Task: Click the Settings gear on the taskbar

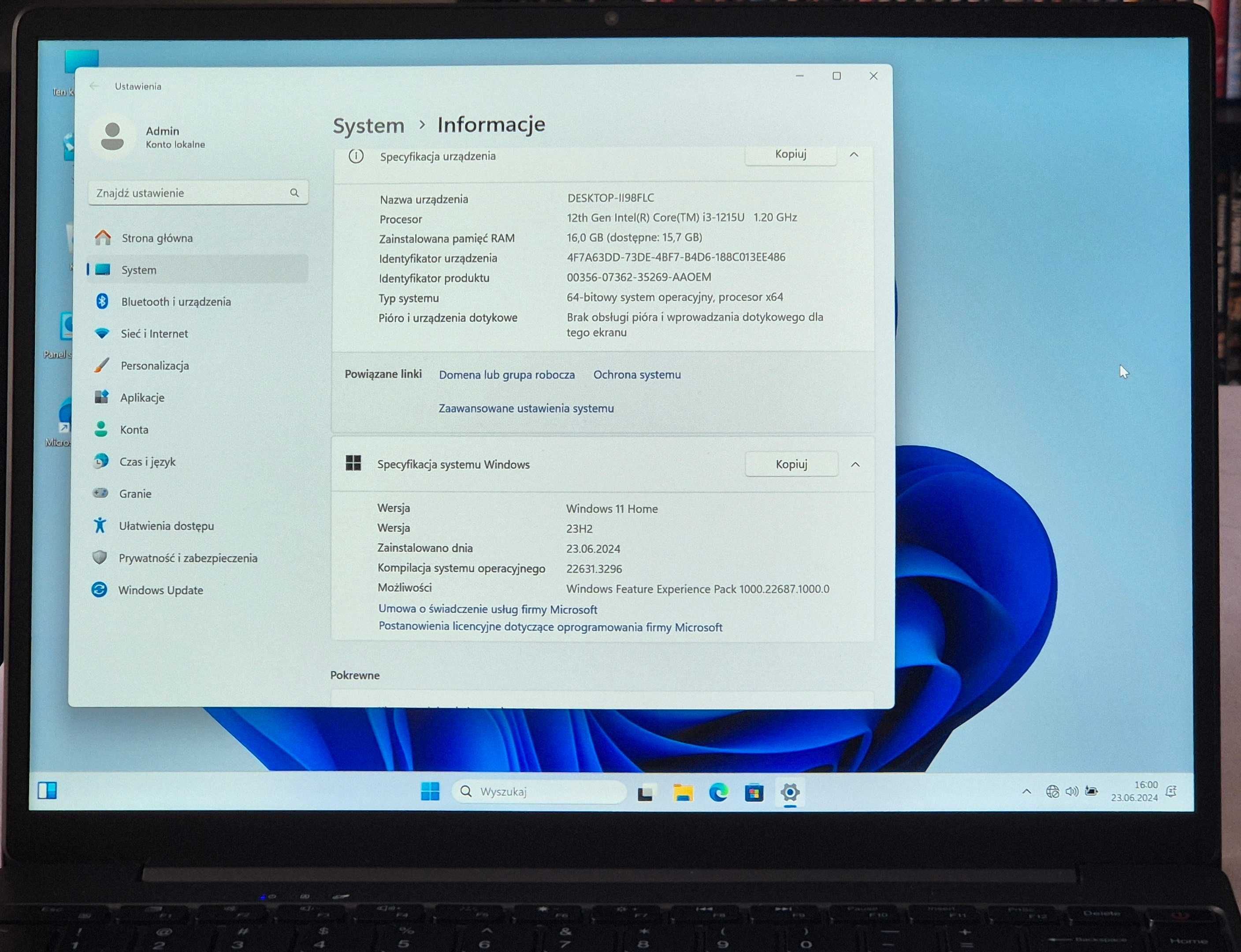Action: (x=790, y=792)
